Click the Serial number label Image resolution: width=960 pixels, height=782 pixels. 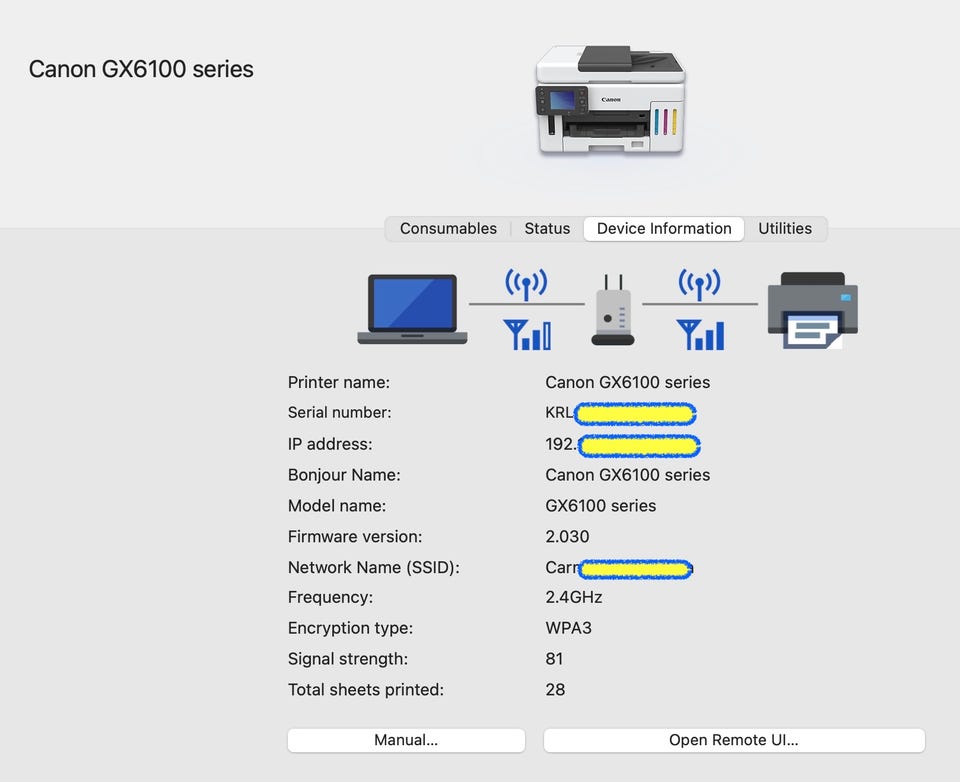coord(339,412)
